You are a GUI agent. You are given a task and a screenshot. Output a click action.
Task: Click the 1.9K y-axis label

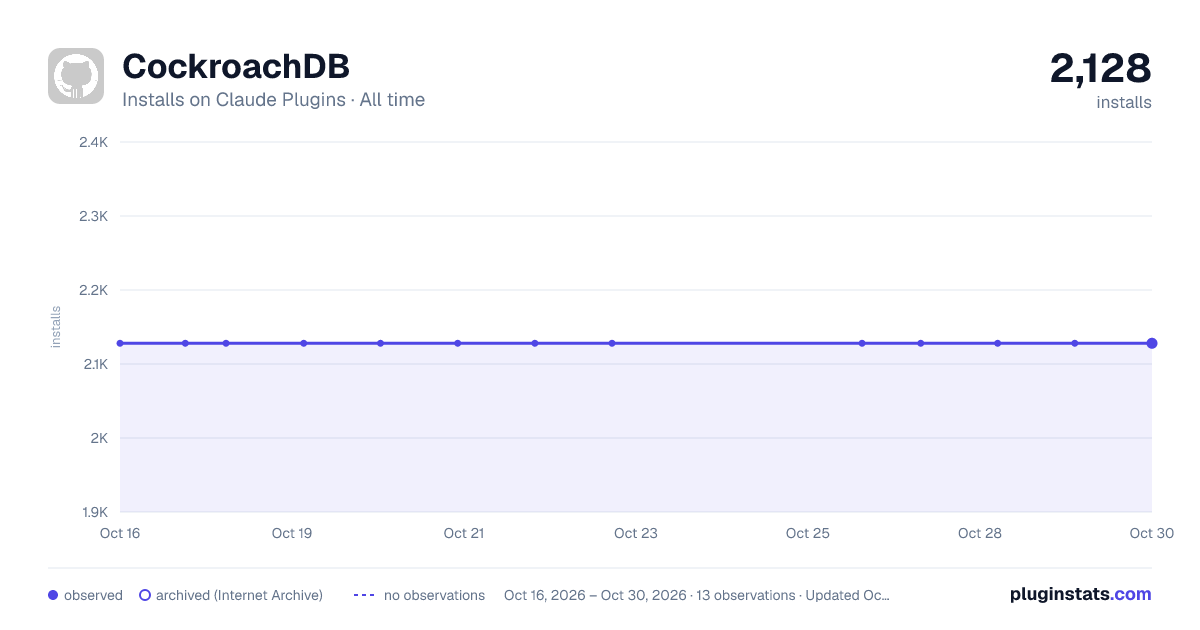(x=93, y=512)
